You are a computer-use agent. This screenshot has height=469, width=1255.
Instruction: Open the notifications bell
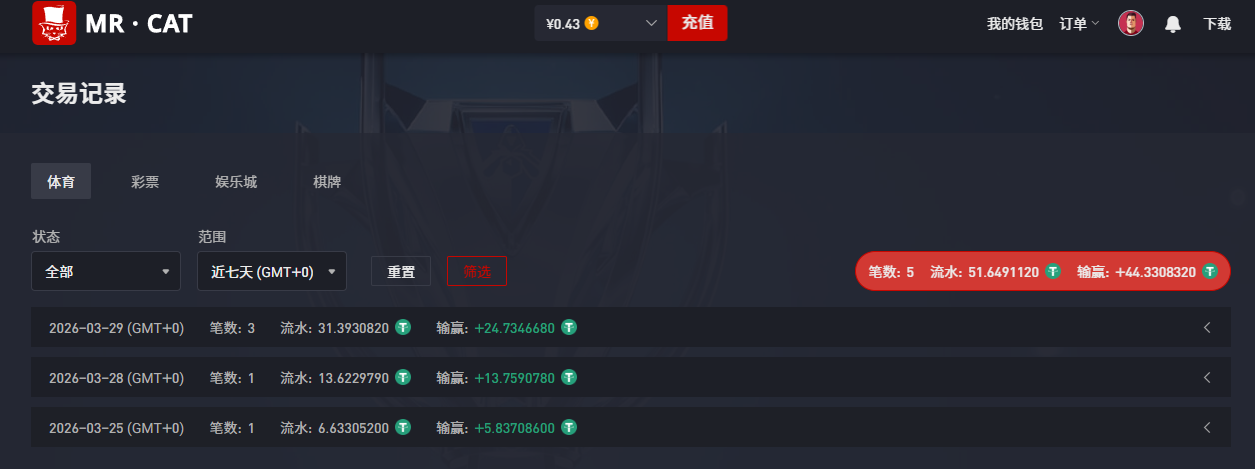click(x=1173, y=24)
